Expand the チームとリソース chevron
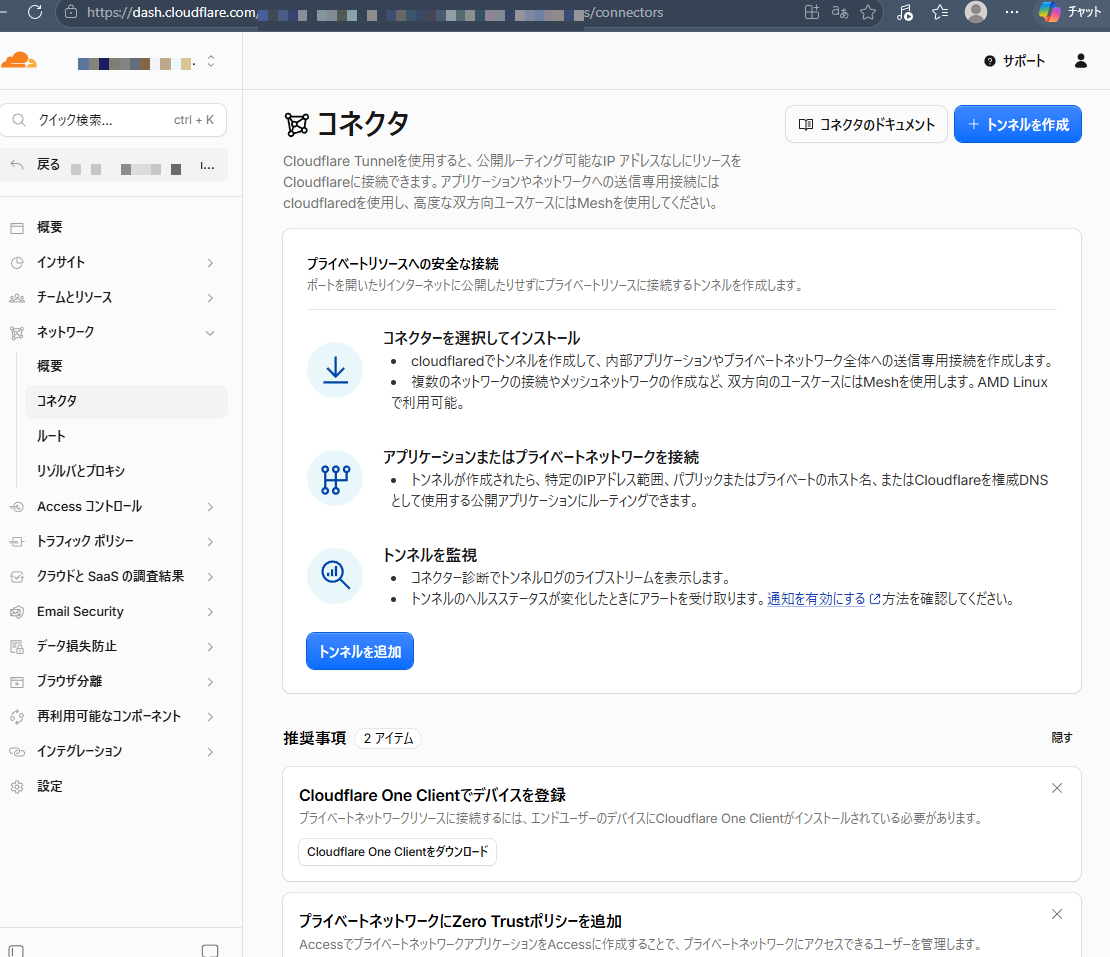 pos(210,298)
